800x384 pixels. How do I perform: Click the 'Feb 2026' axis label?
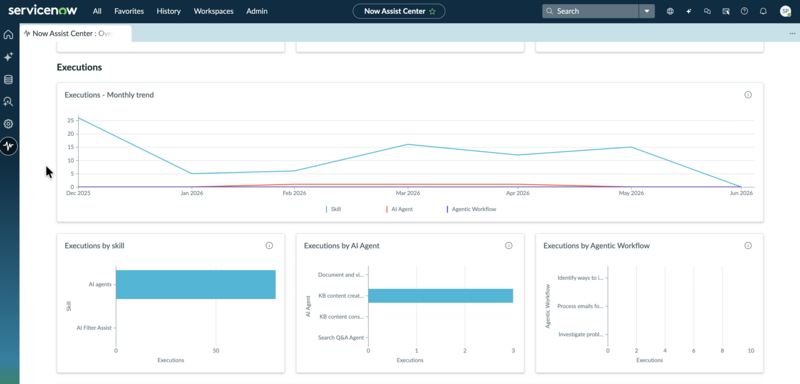click(x=294, y=193)
